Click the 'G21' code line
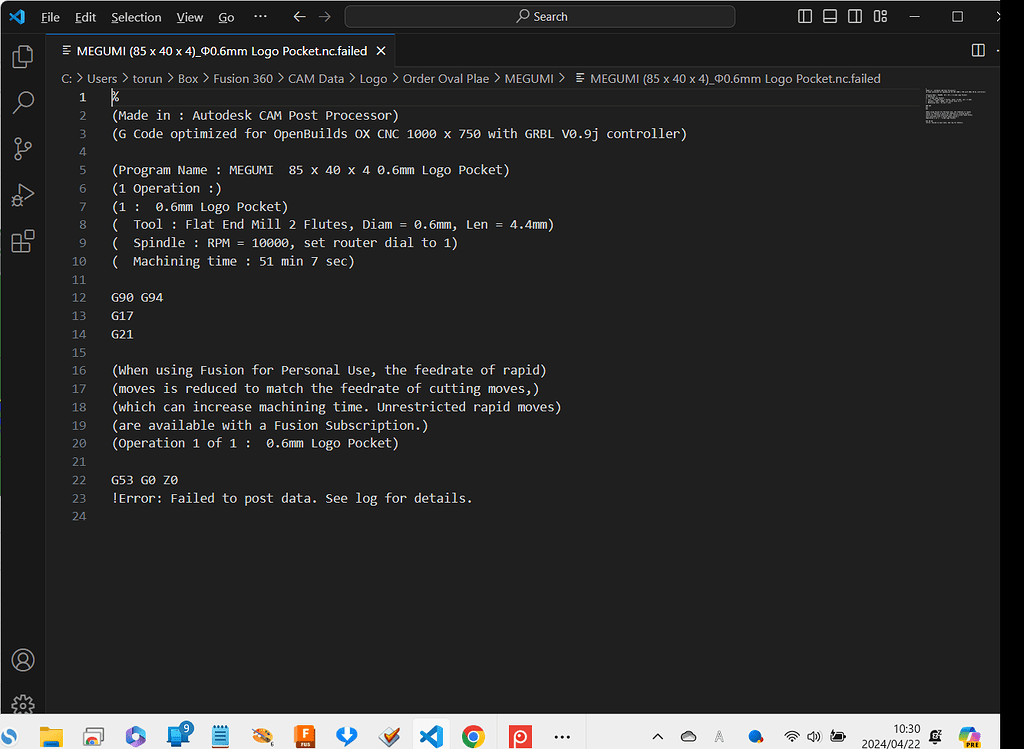This screenshot has height=749, width=1024. [x=122, y=334]
